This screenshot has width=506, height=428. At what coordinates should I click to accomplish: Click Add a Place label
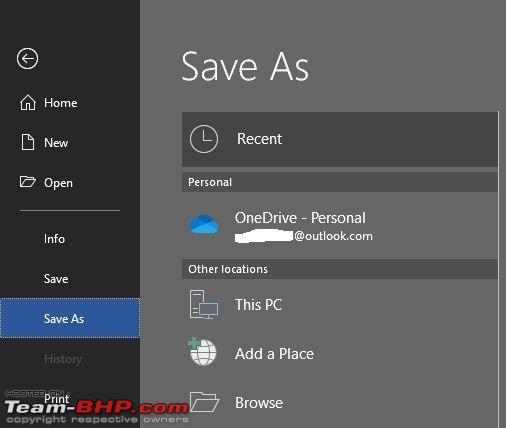pyautogui.click(x=274, y=353)
